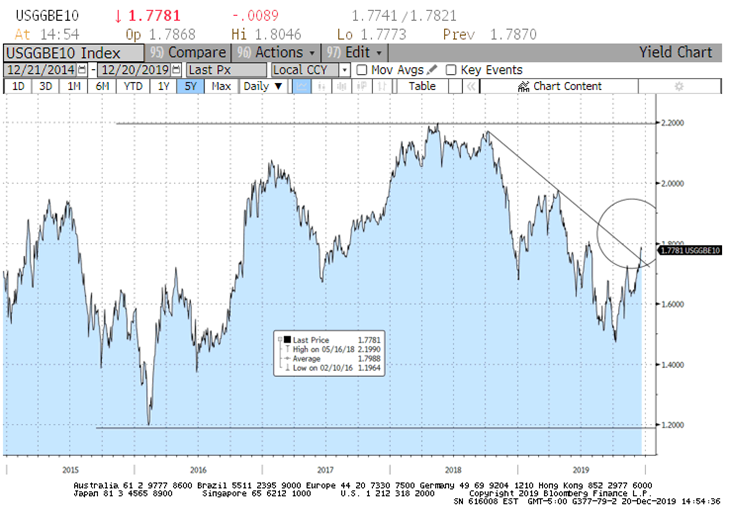This screenshot has height=525, width=729.
Task: Expand the Local CCY currency dropdown
Action: click(345, 70)
